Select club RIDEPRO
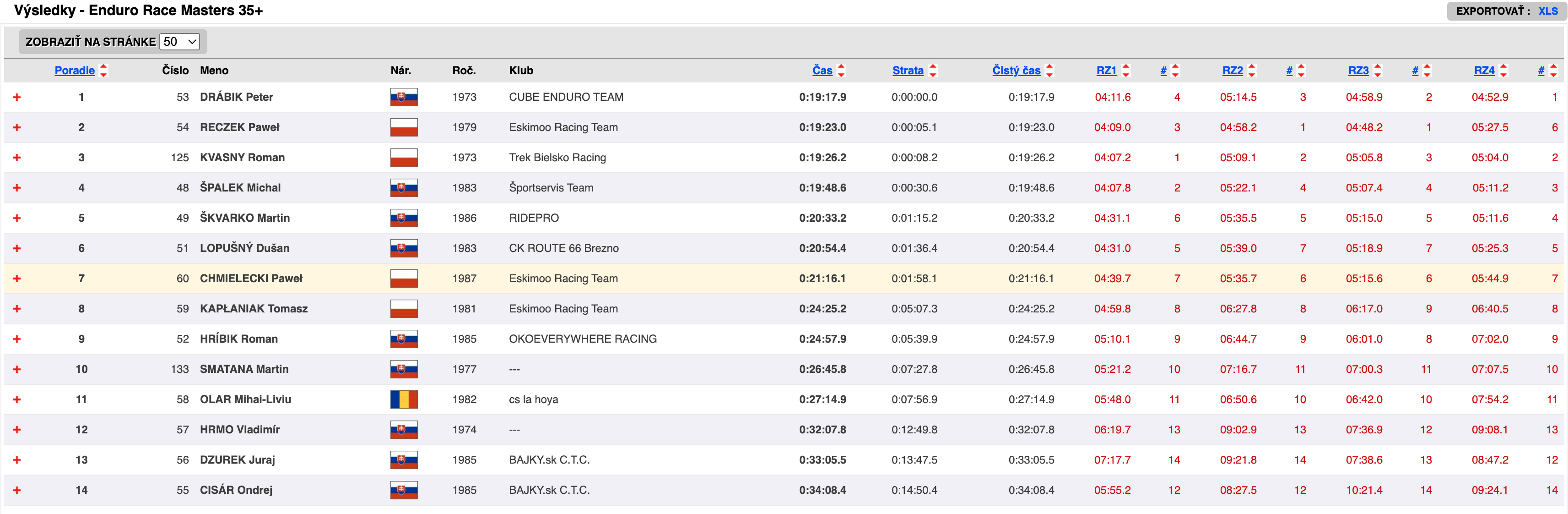1568x514 pixels. click(x=534, y=218)
